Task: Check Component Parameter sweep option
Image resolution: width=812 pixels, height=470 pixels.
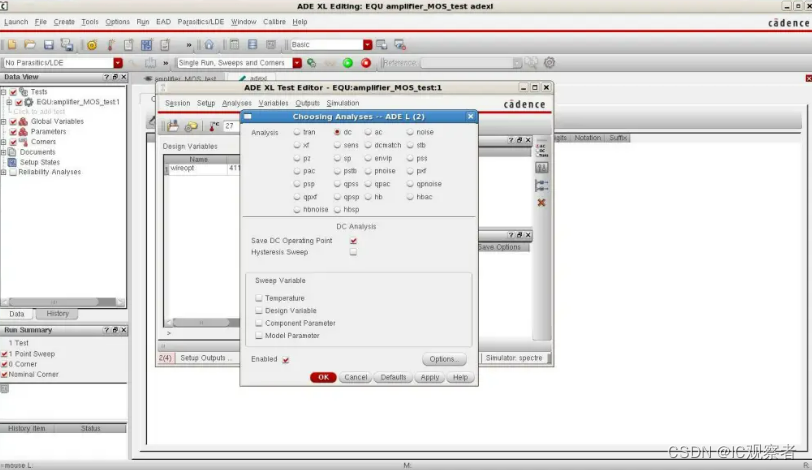Action: [x=259, y=323]
